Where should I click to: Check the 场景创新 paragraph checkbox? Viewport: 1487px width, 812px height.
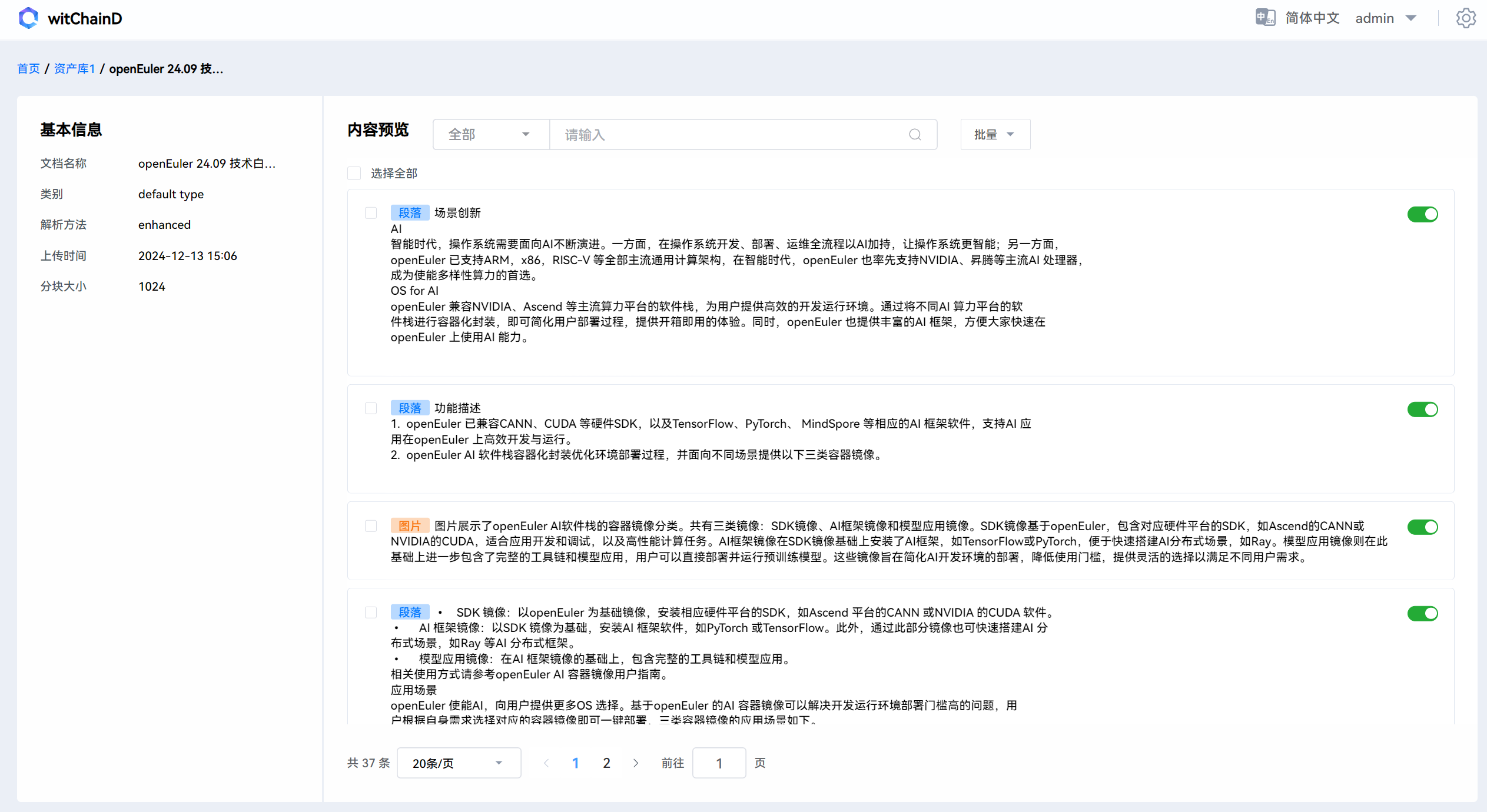point(371,212)
